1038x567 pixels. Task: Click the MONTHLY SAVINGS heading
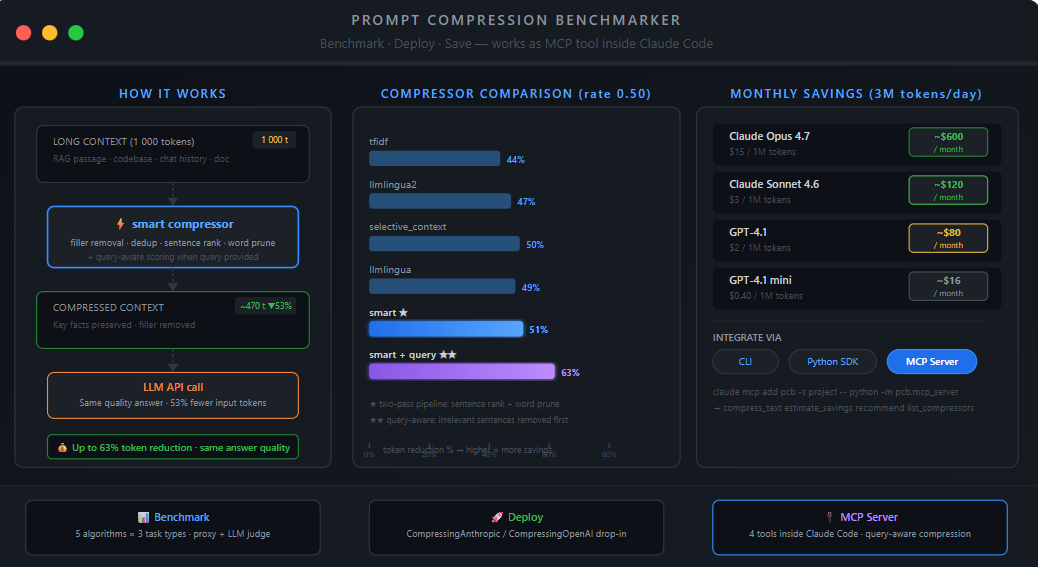pos(856,93)
